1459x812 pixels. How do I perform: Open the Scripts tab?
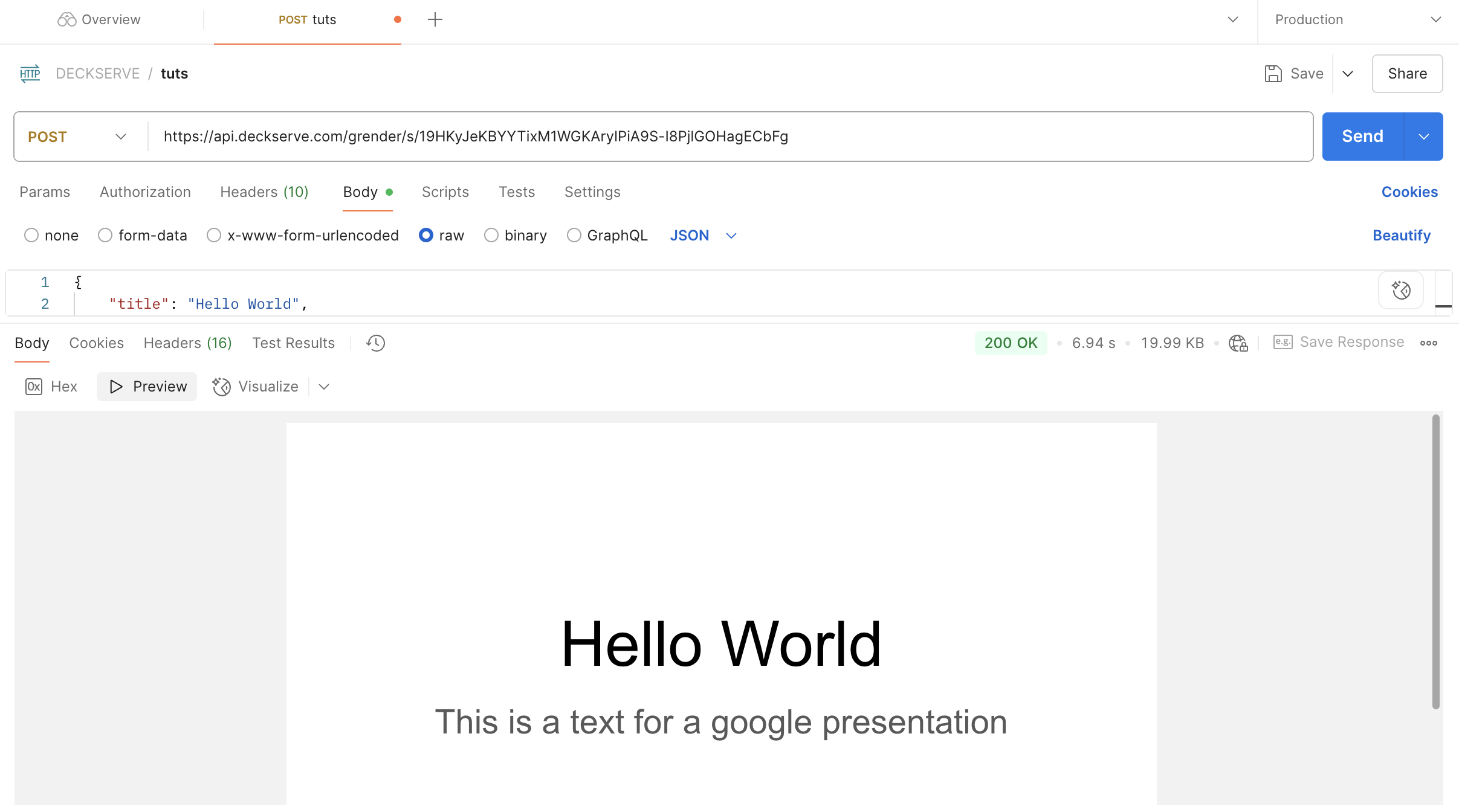(445, 192)
